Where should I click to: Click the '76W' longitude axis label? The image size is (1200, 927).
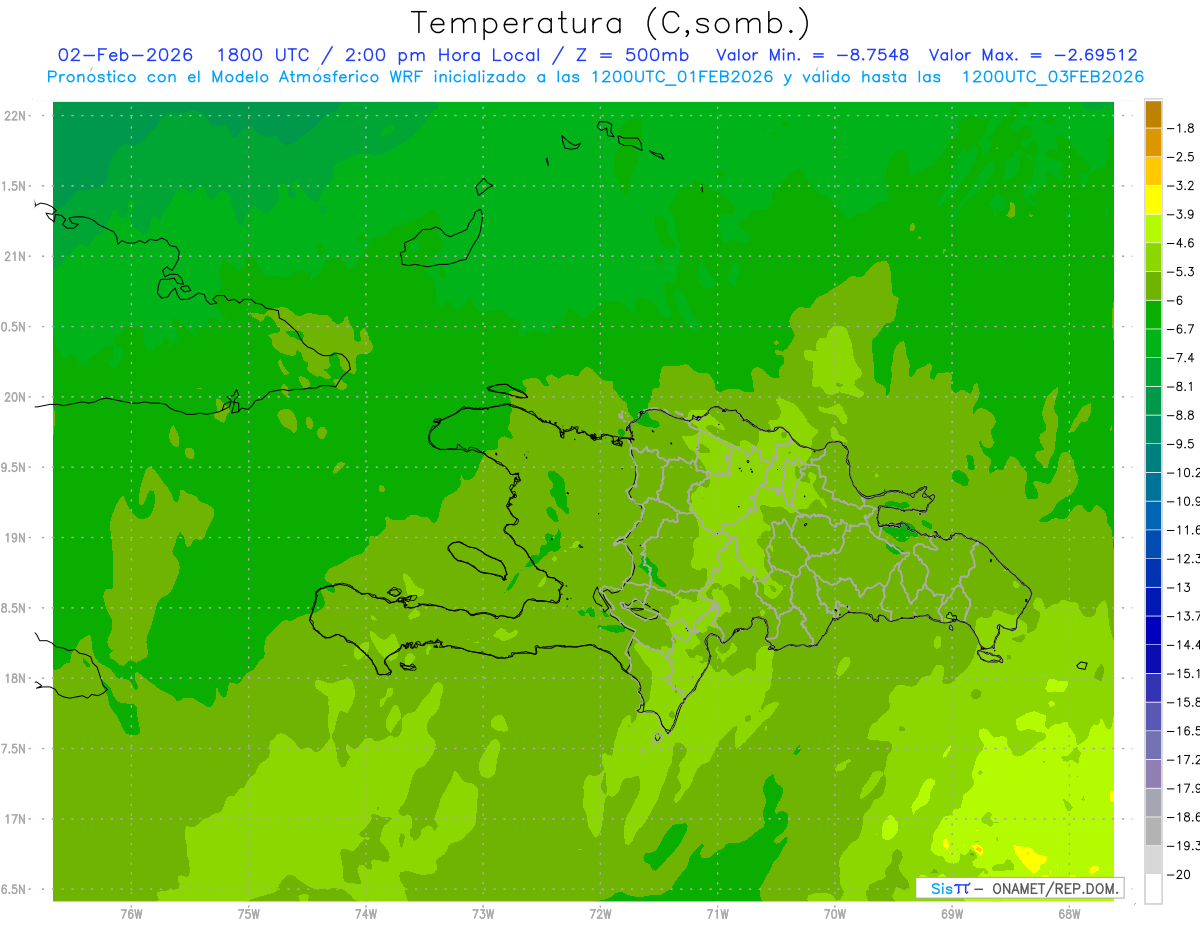(131, 913)
